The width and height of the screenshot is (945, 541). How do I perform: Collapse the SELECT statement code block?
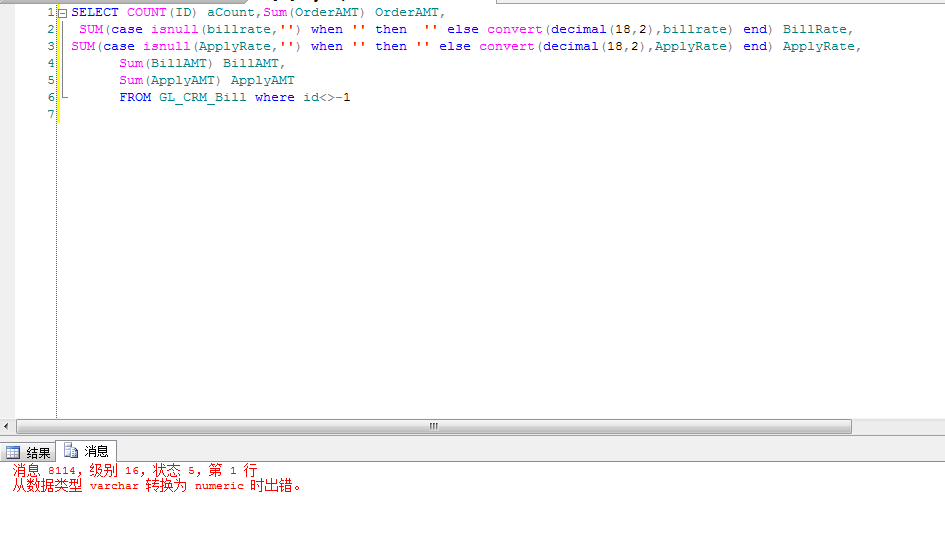tap(62, 13)
